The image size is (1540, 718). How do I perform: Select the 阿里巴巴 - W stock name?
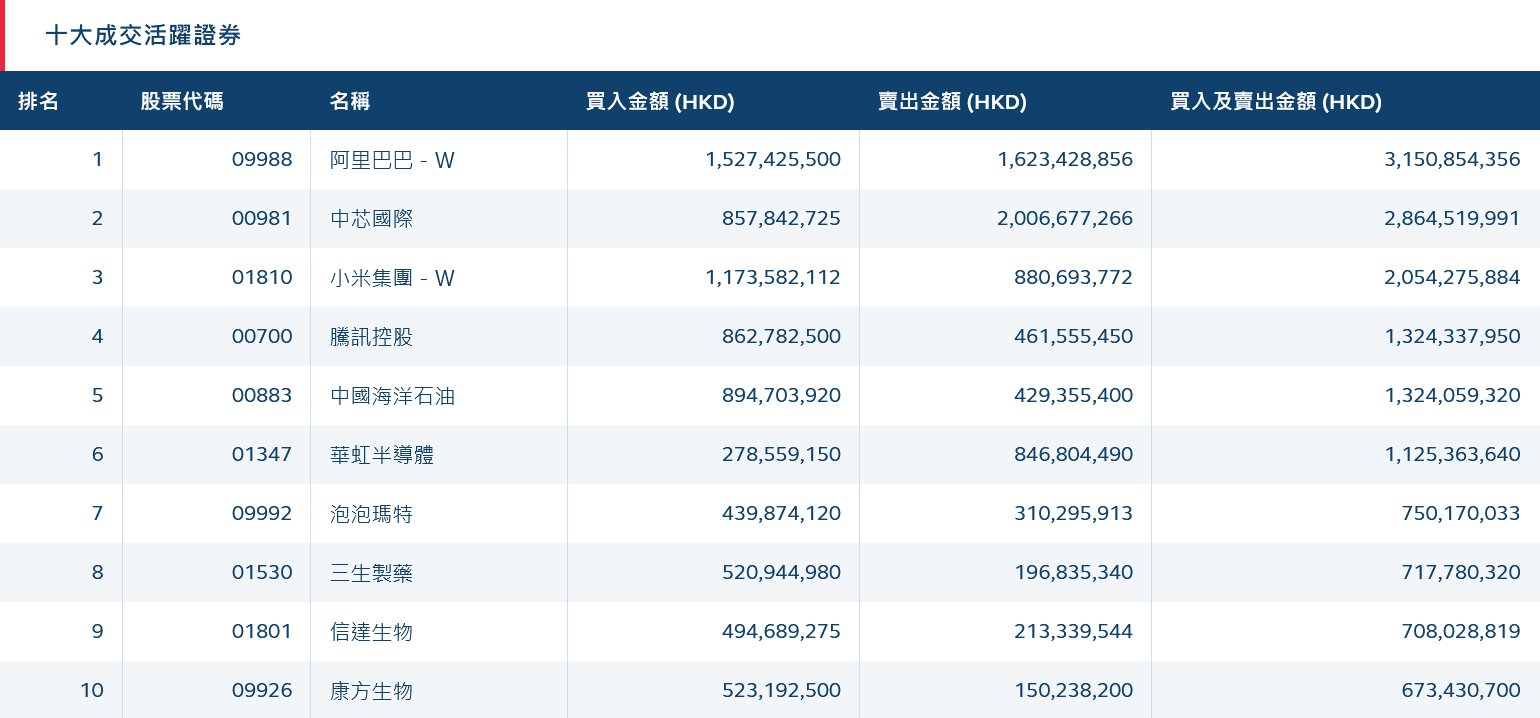coord(392,160)
